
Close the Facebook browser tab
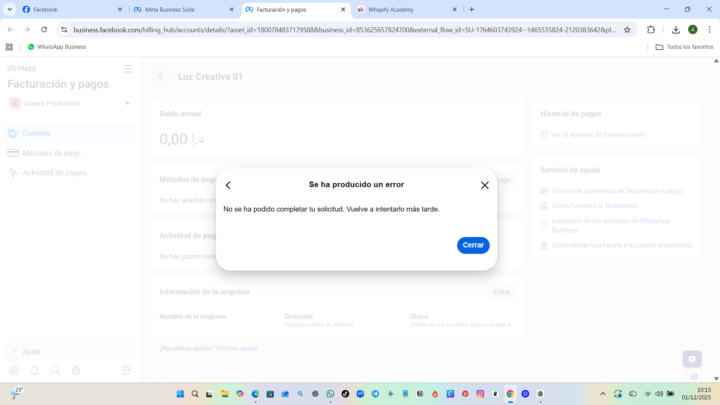pos(120,9)
